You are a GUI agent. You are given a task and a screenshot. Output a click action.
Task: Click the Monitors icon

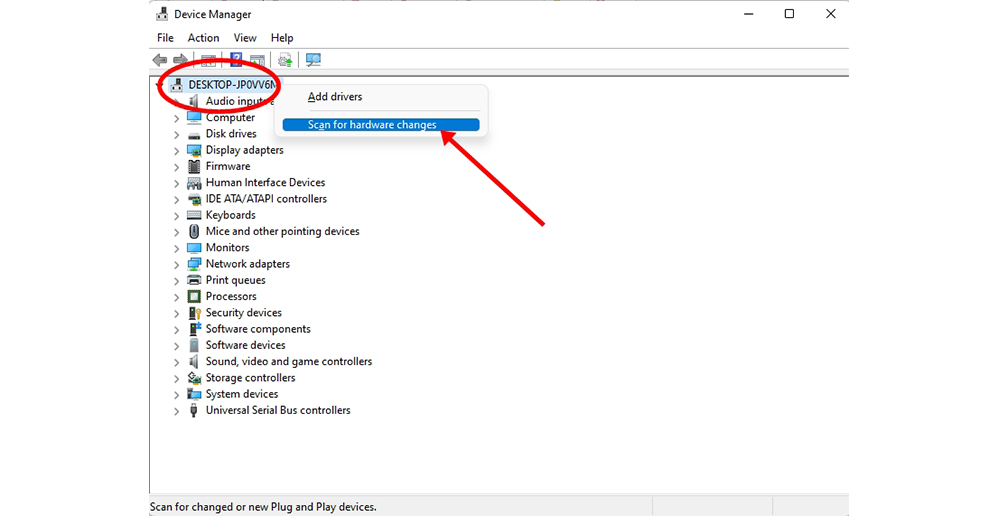[x=194, y=248]
